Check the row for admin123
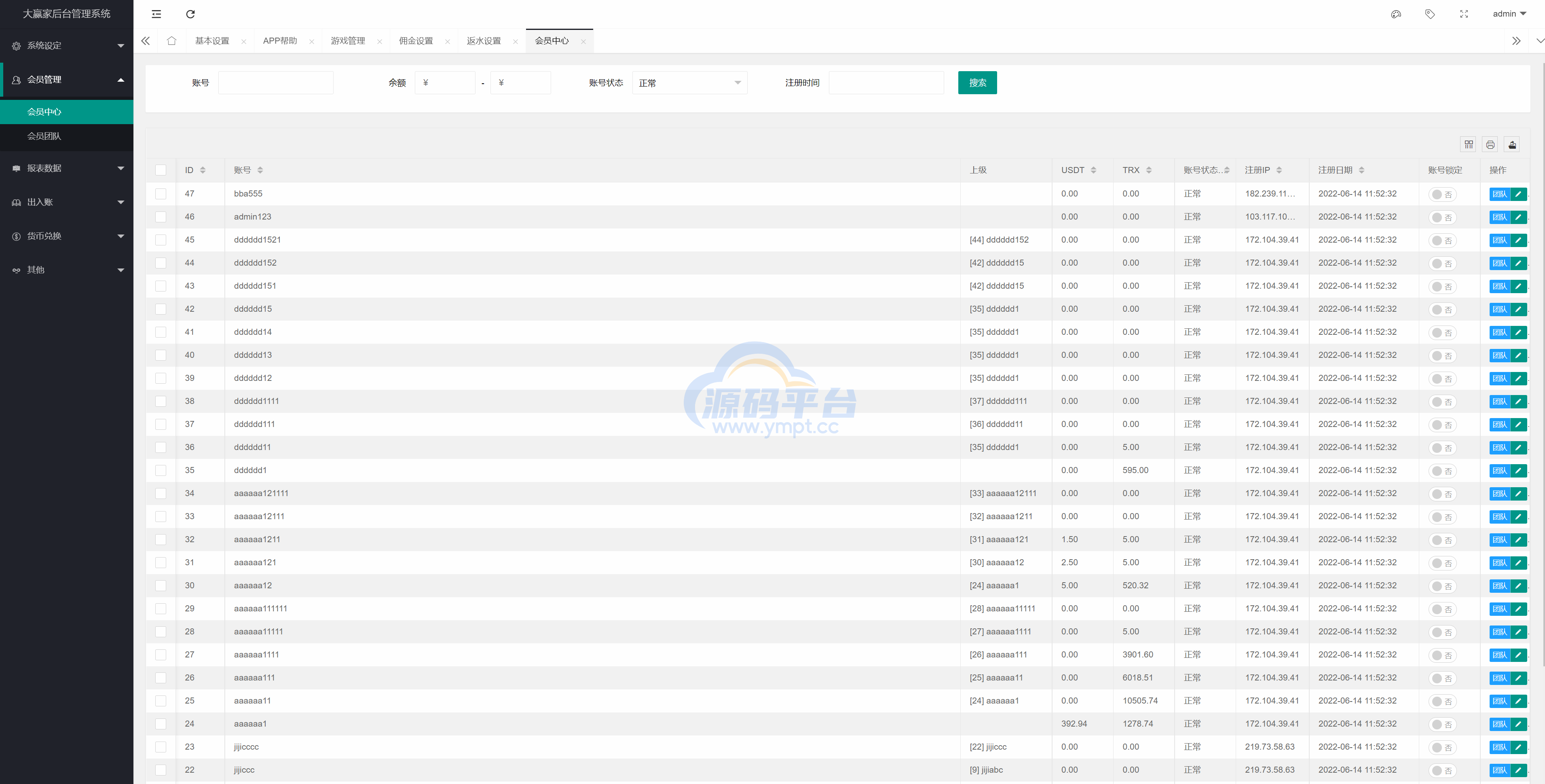The image size is (1545, 784). click(161, 217)
